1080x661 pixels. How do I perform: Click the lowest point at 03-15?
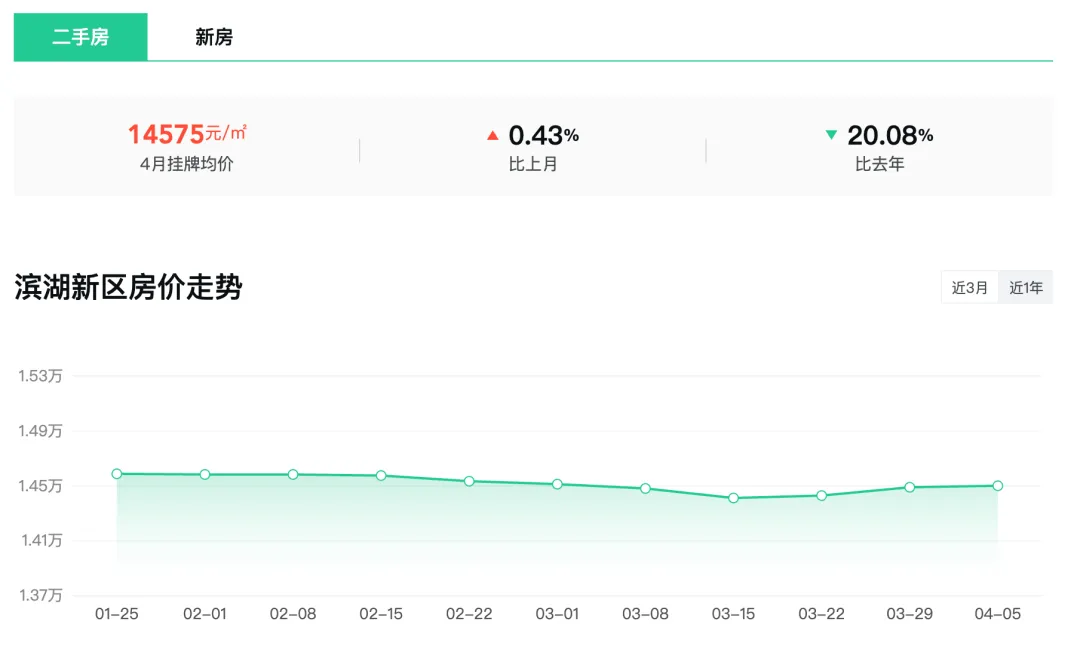tap(733, 498)
